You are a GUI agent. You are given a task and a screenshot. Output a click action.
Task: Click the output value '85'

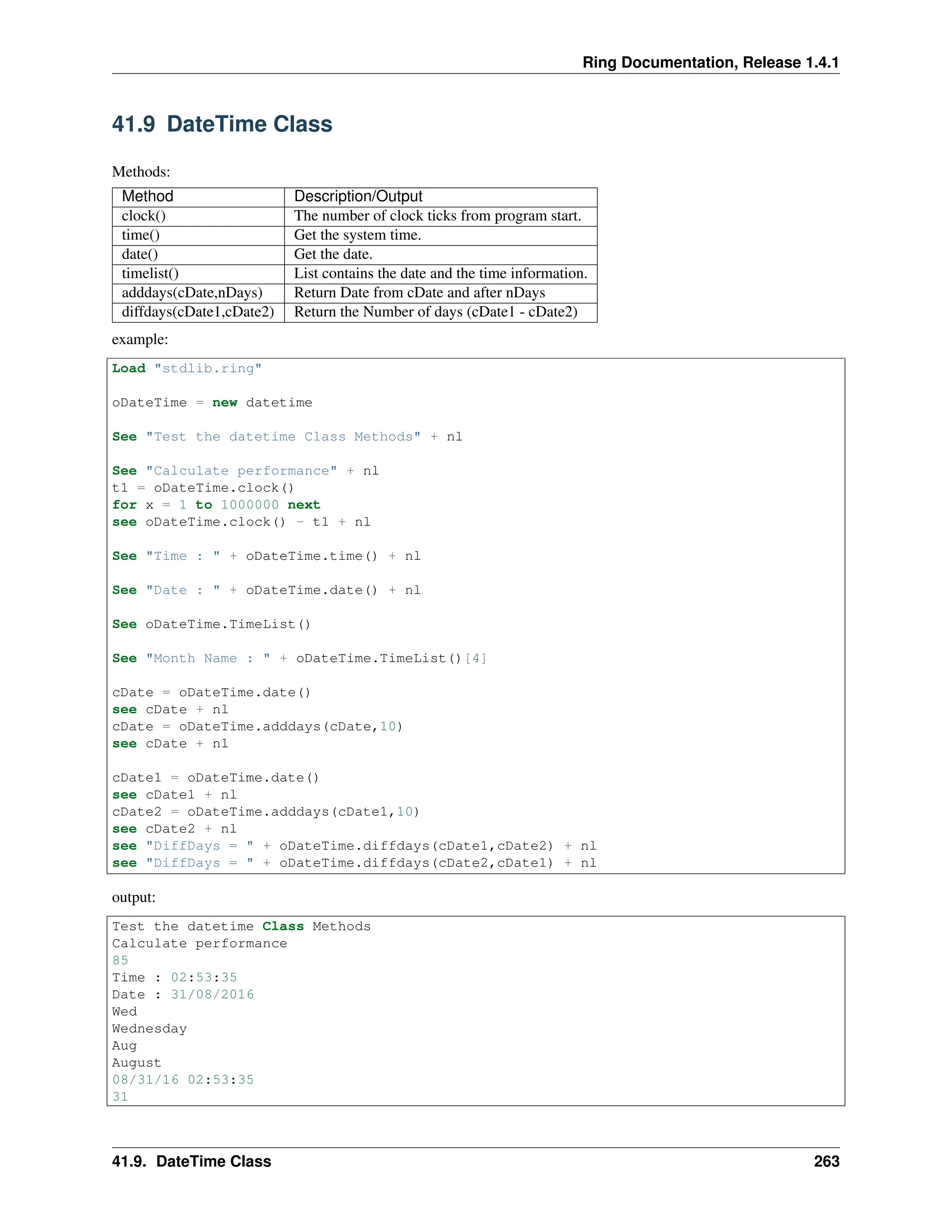(x=120, y=960)
